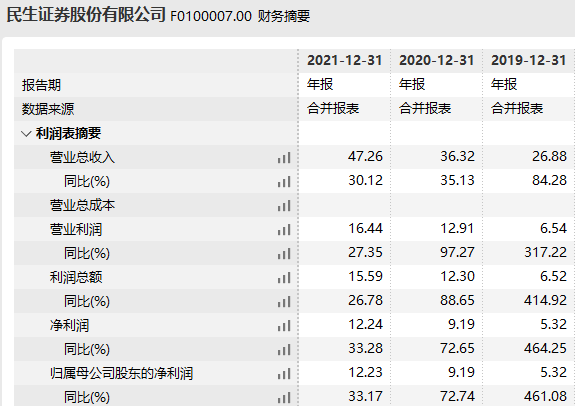
Task: Select 12.23 parent net profit cell
Action: tap(365, 373)
